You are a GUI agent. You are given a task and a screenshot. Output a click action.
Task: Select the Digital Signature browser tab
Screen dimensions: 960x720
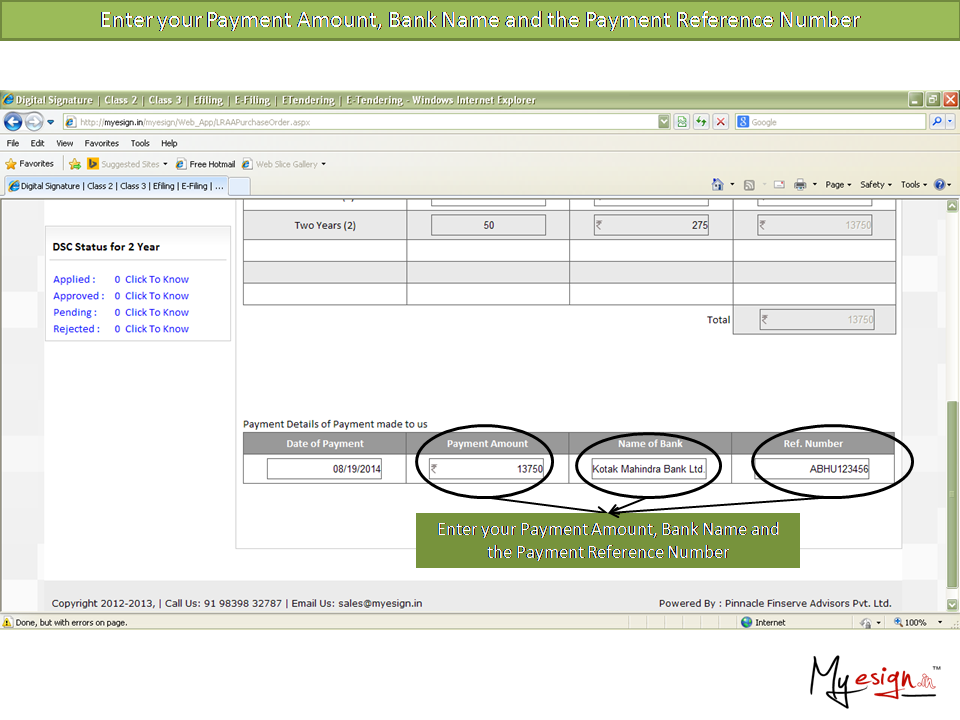[115, 186]
